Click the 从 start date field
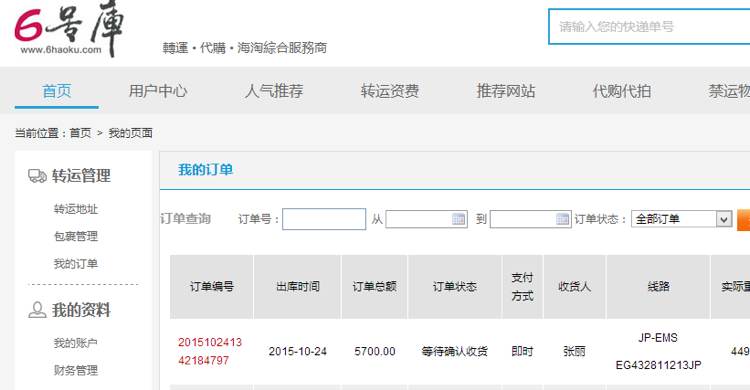The image size is (750, 390). click(426, 219)
